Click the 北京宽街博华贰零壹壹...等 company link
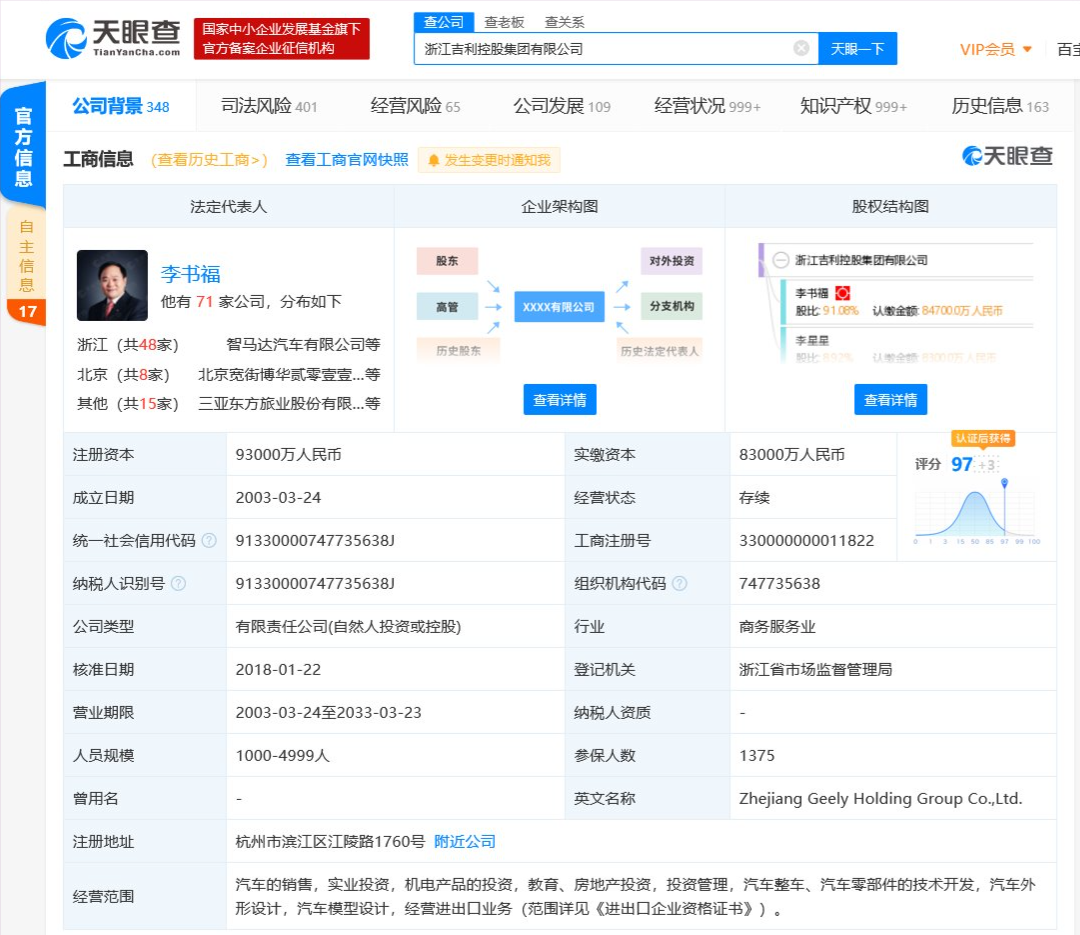The width and height of the screenshot is (1080, 935). tap(289, 374)
